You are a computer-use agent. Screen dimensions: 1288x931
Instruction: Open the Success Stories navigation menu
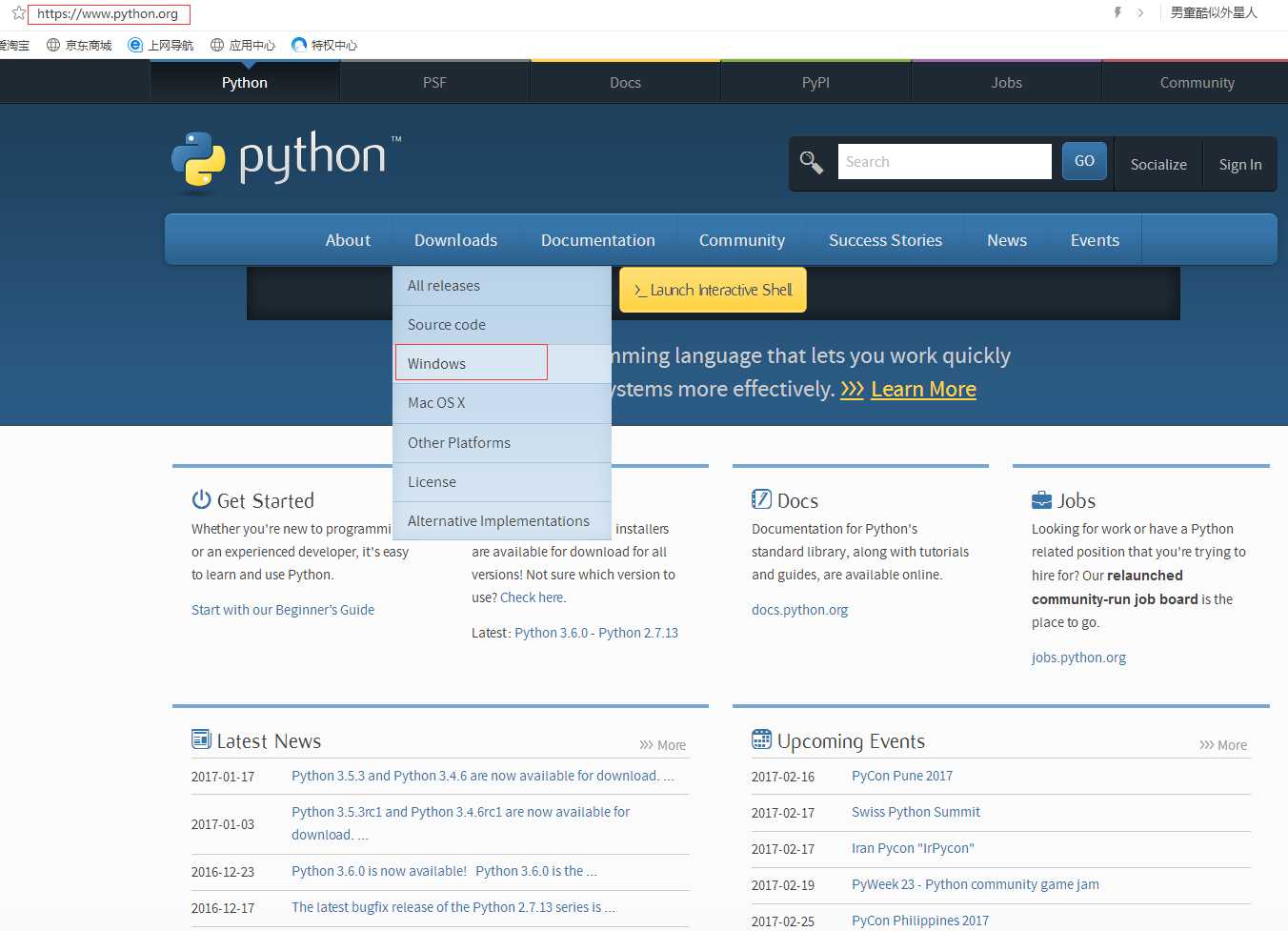pos(885,240)
